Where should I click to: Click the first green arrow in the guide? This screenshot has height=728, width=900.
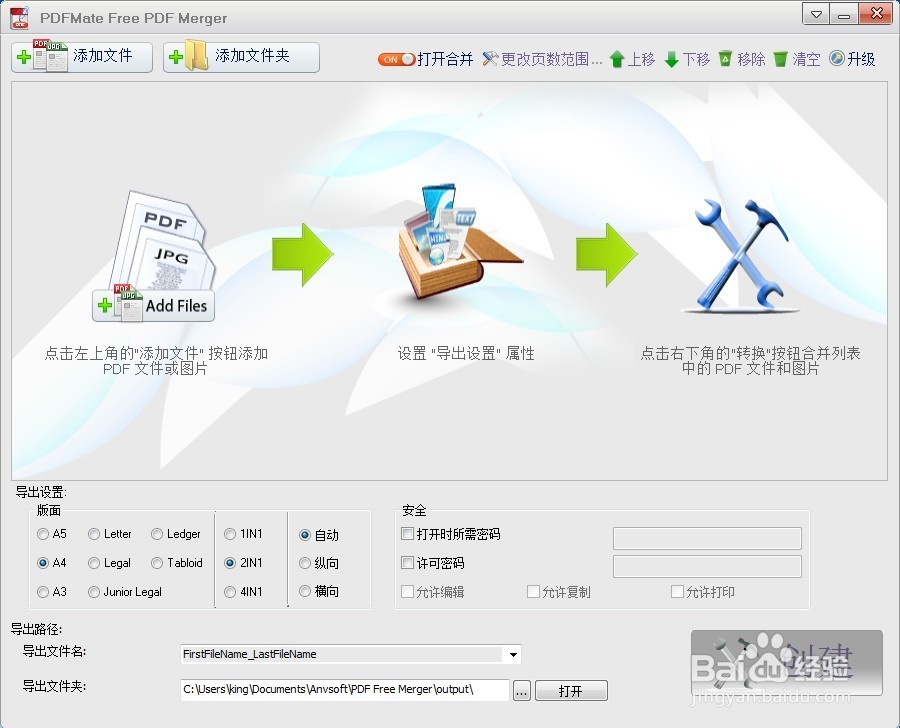302,254
